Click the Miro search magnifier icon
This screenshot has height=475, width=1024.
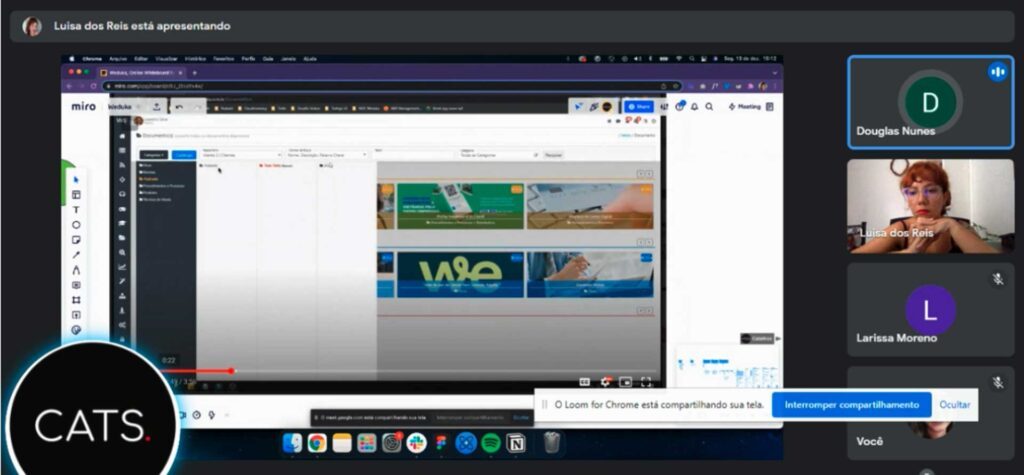coord(709,106)
